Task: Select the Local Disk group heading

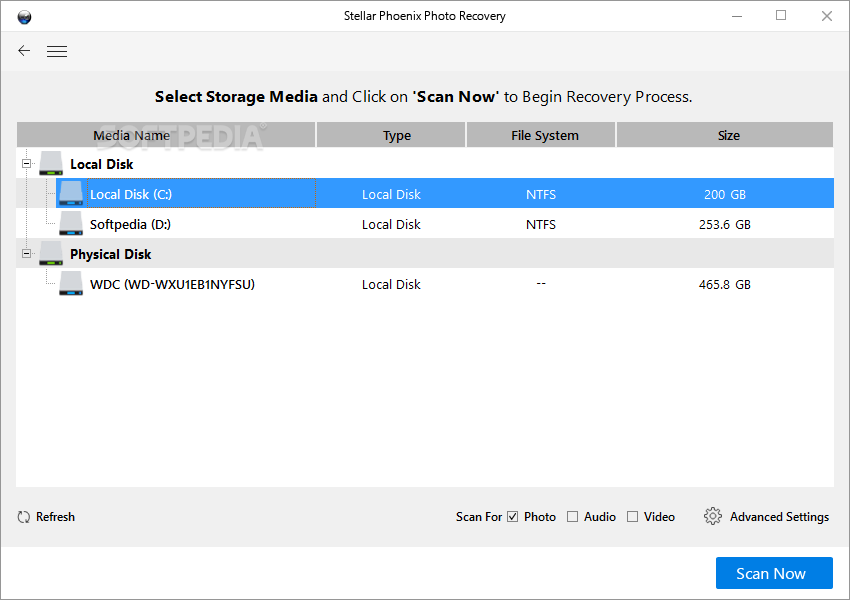Action: click(101, 164)
